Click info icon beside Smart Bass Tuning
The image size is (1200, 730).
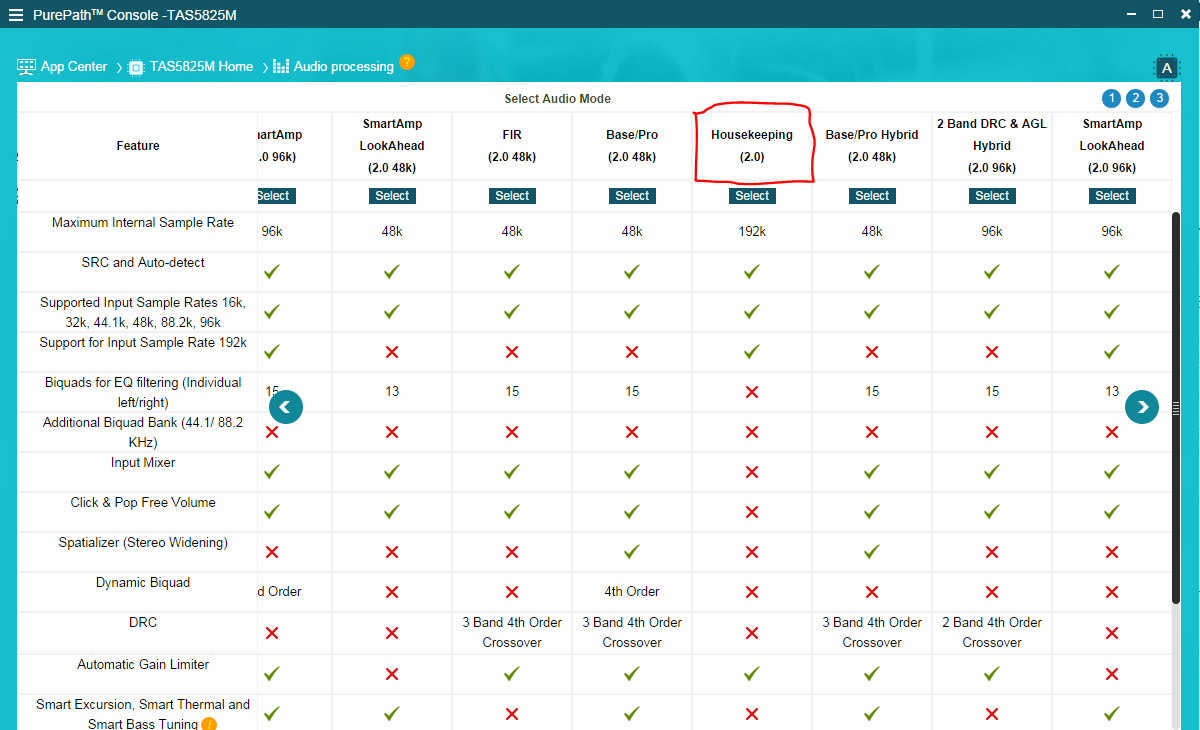tap(209, 724)
